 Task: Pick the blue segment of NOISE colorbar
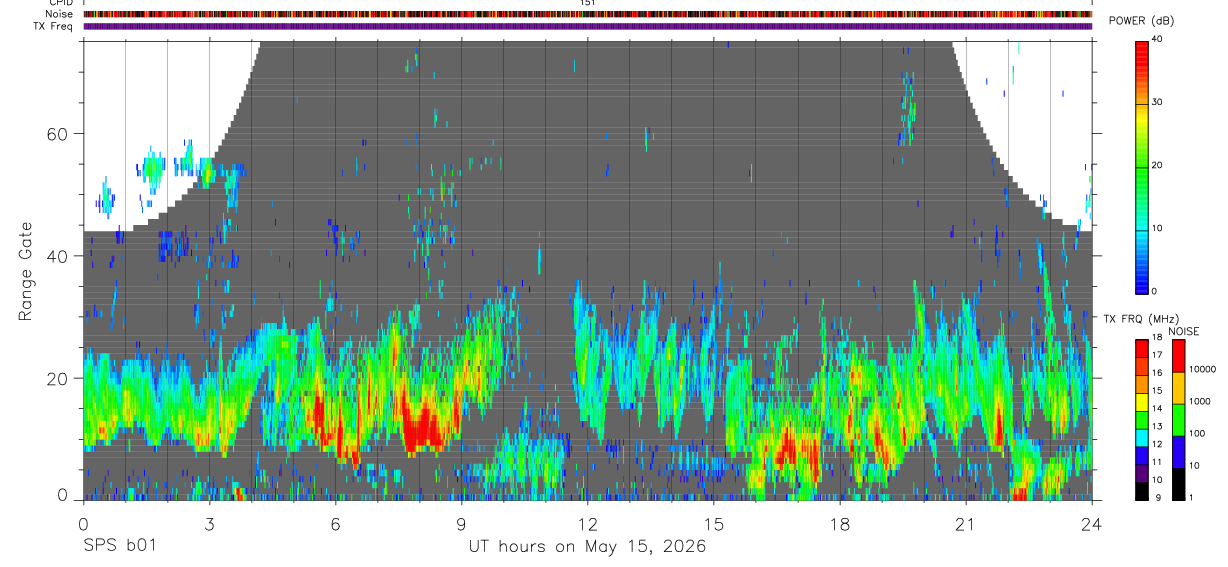pyautogui.click(x=1178, y=452)
